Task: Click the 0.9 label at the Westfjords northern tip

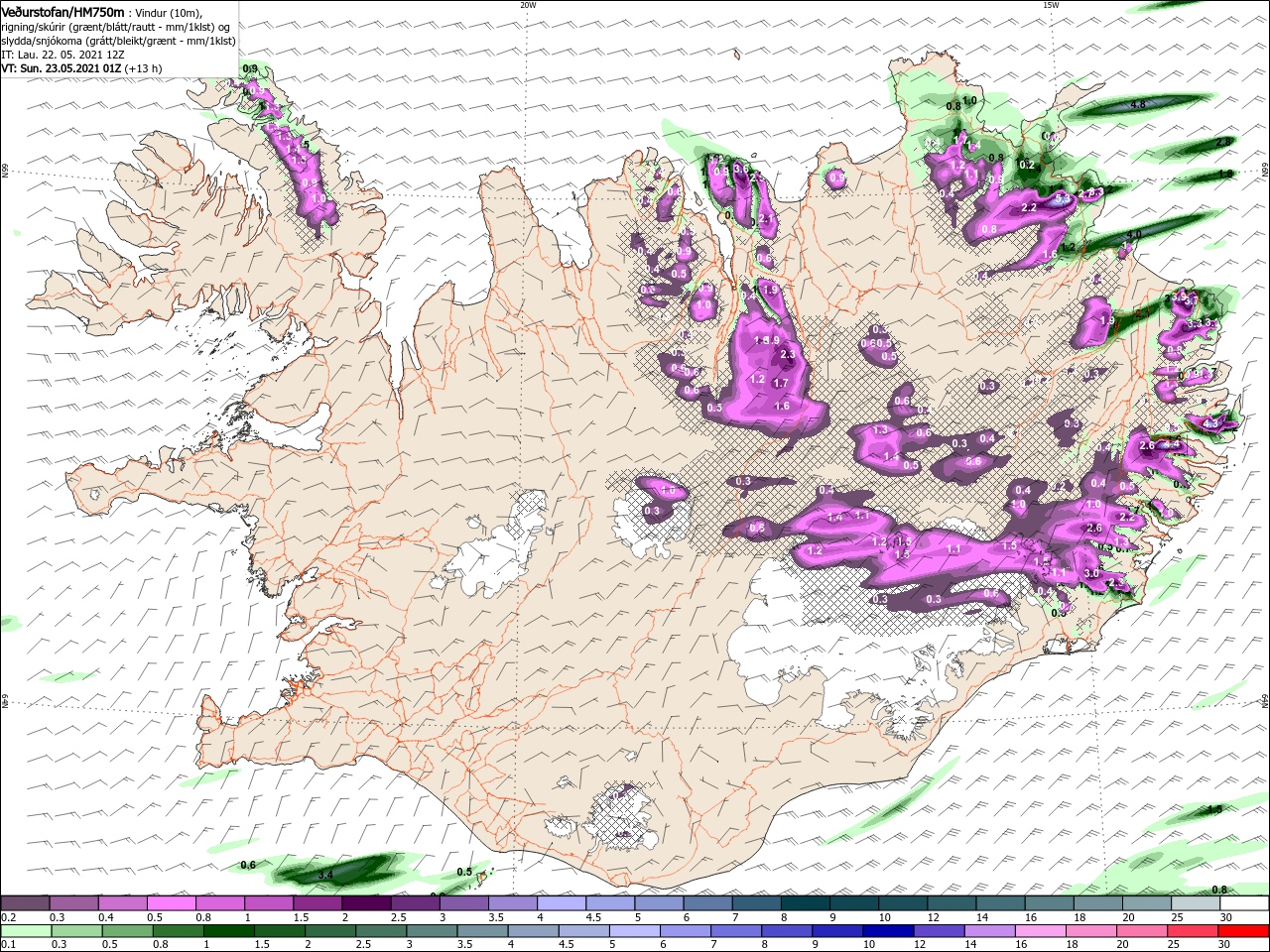Action: (250, 68)
